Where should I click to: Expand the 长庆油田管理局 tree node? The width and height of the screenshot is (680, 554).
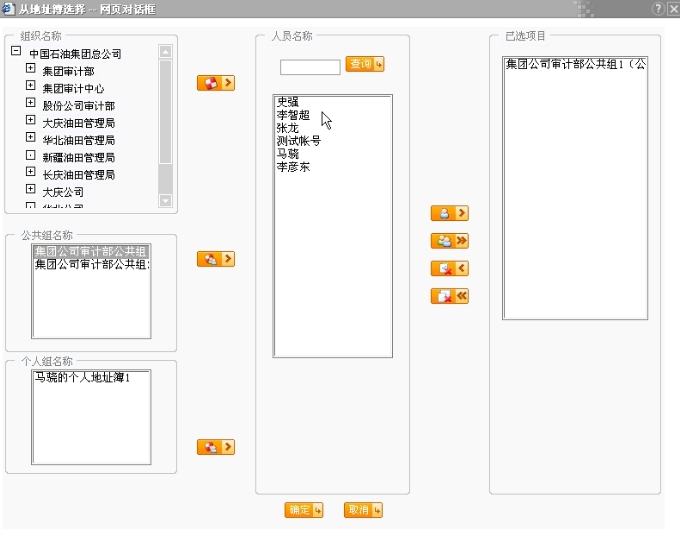[30, 173]
